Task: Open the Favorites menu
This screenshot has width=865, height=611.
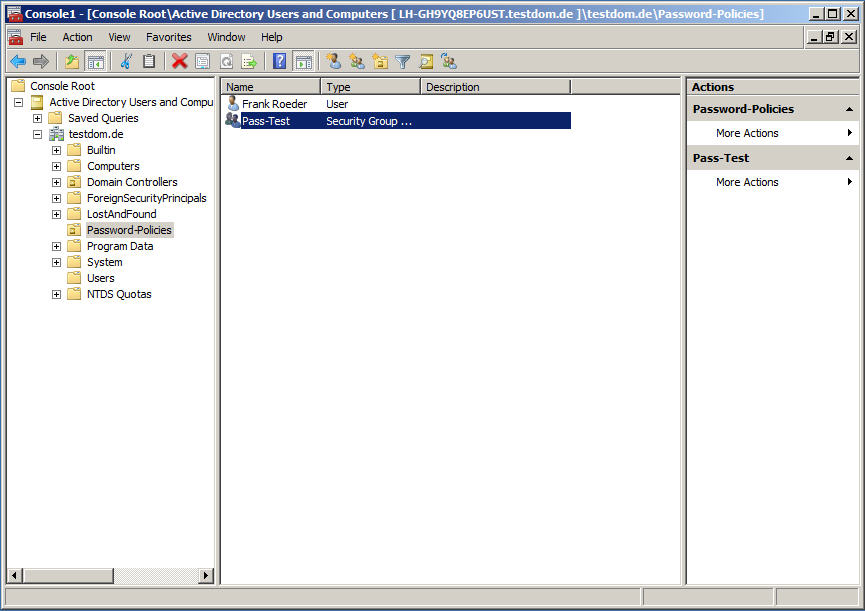Action: point(169,37)
